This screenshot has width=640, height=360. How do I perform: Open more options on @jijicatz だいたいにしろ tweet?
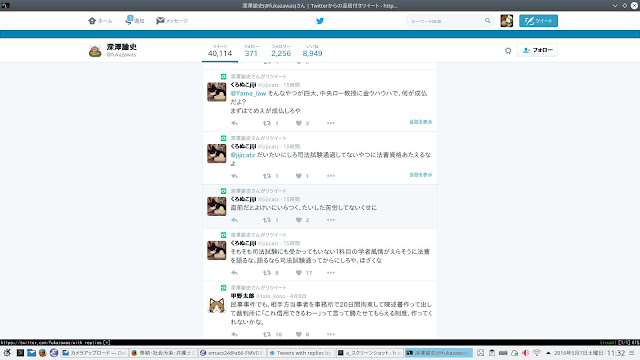[331, 176]
